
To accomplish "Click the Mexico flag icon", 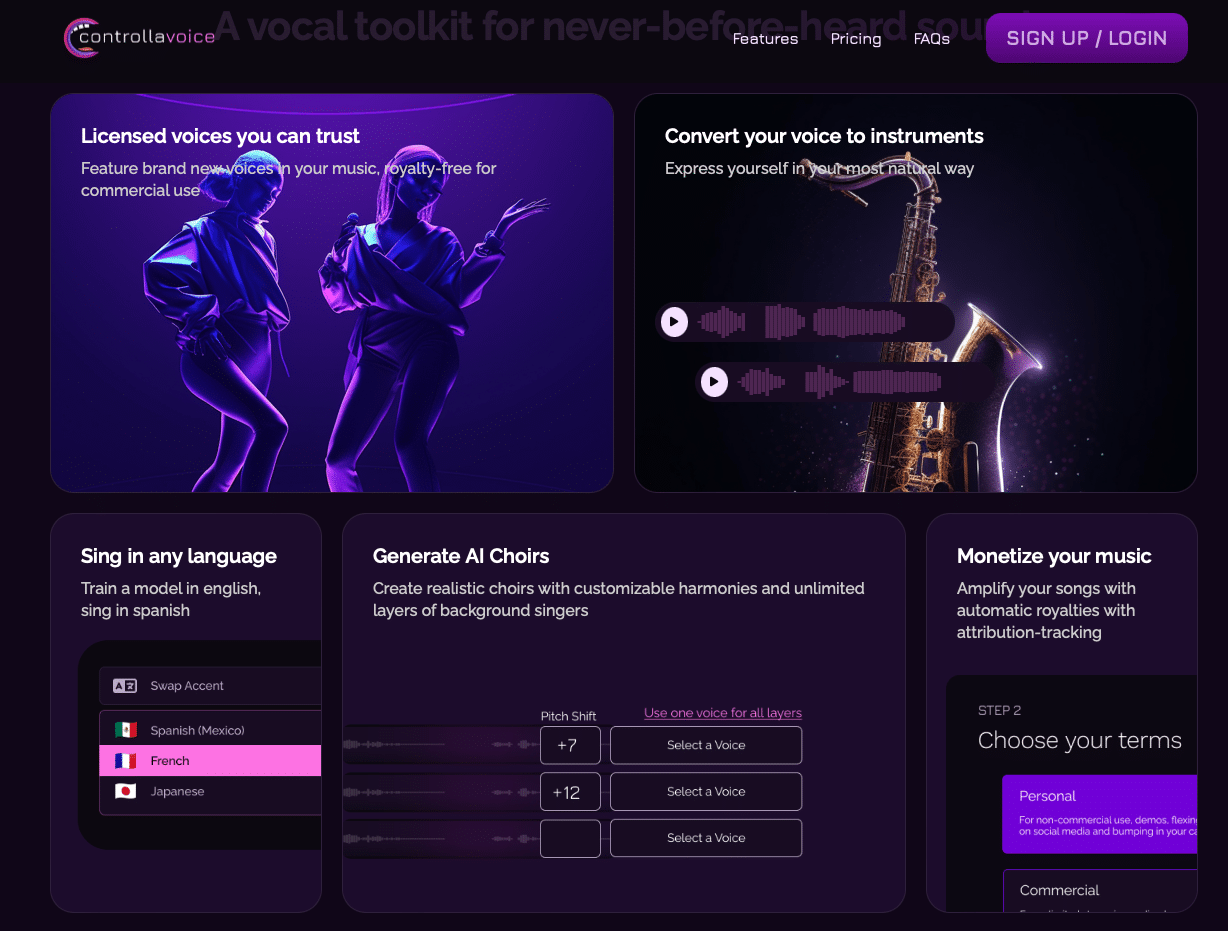I will coord(126,730).
